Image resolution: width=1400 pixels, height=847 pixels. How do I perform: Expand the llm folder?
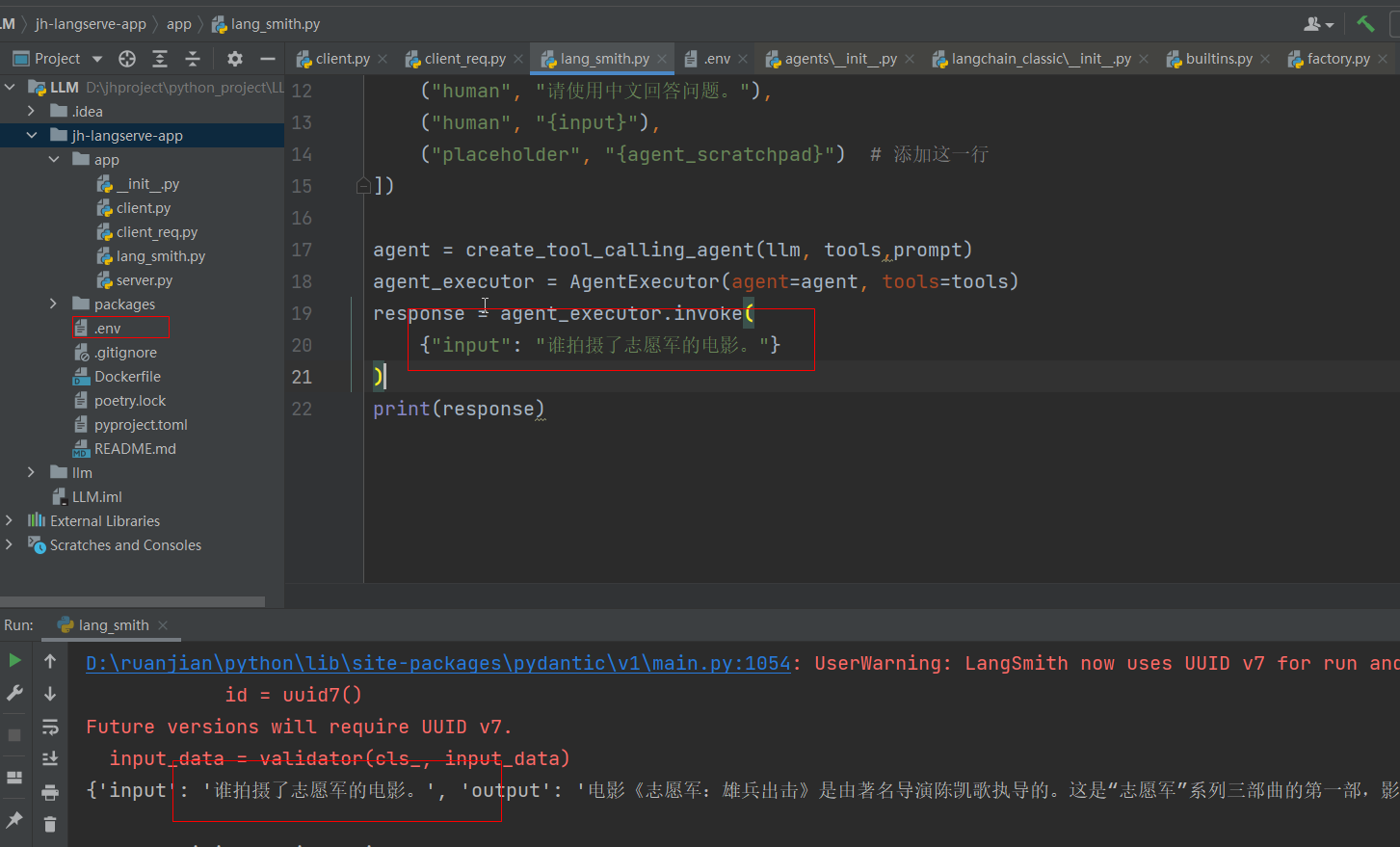click(x=32, y=472)
